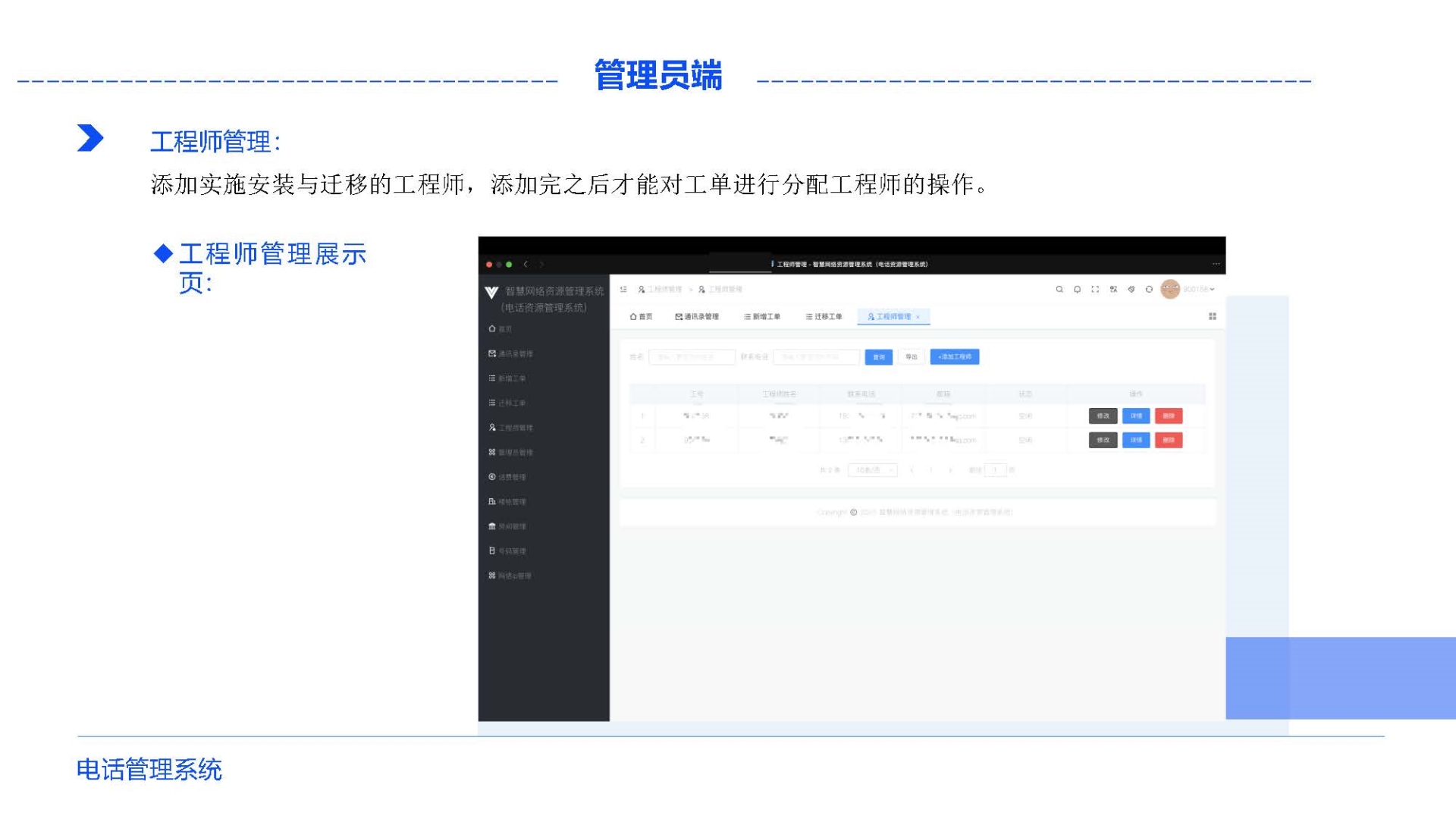Screen dimensions: 1456x819
Task: Switch to the 迁移工单 tab
Action: click(824, 317)
